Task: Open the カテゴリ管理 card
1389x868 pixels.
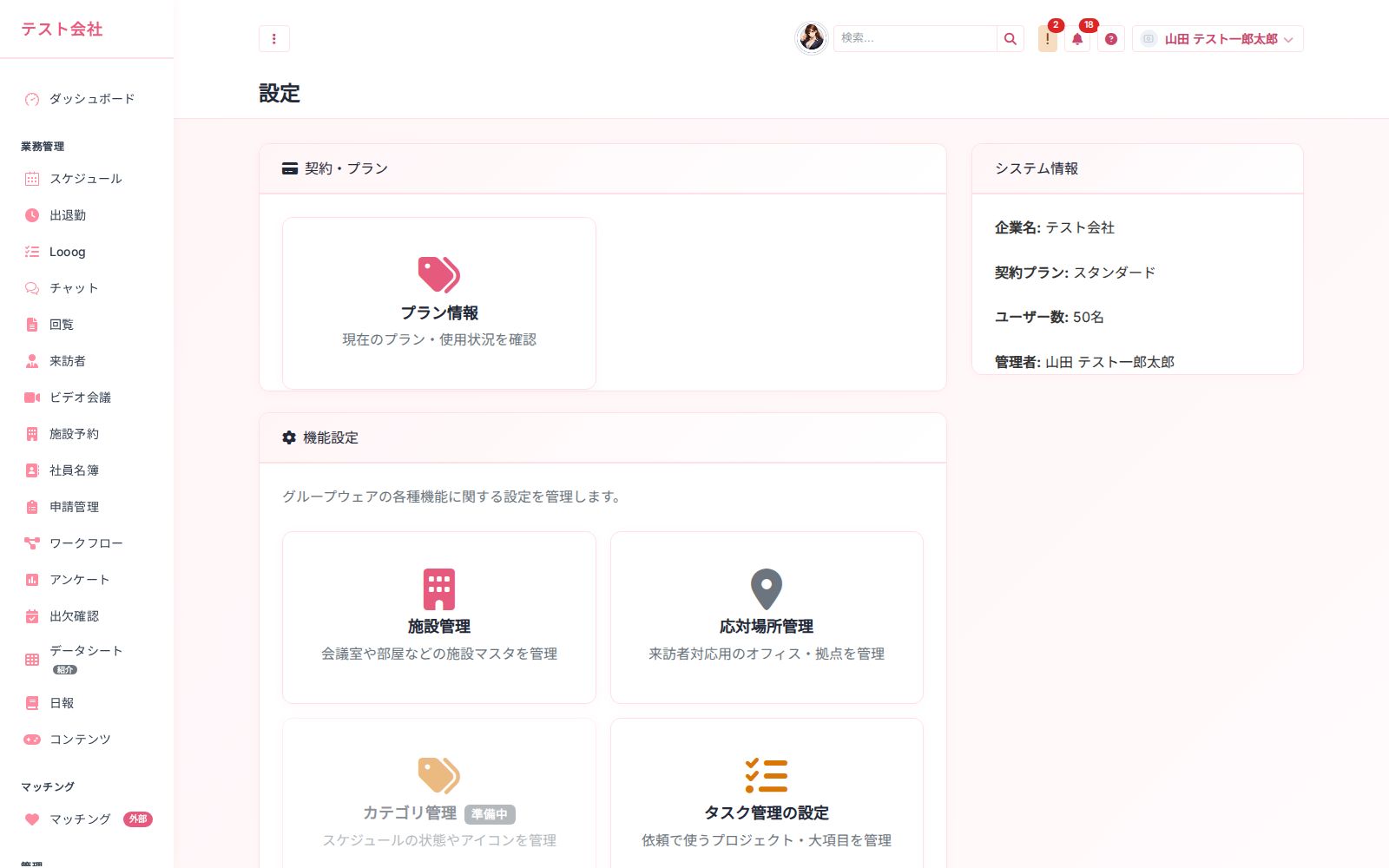Action: click(x=439, y=792)
